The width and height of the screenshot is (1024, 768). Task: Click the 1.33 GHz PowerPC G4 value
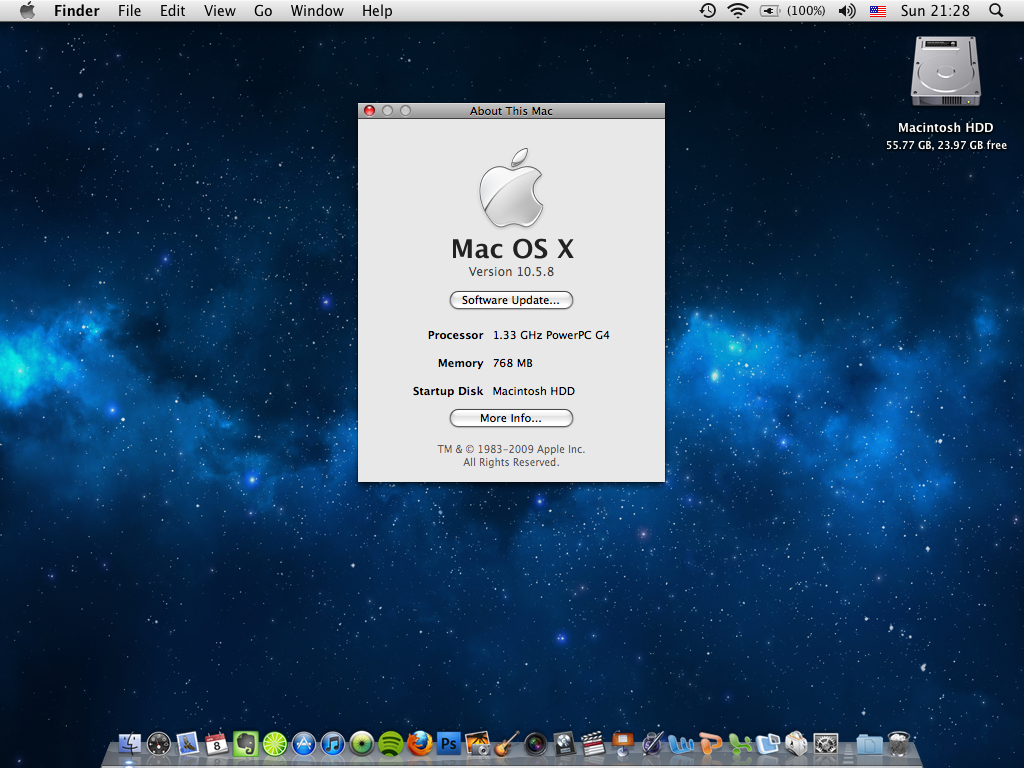click(551, 335)
